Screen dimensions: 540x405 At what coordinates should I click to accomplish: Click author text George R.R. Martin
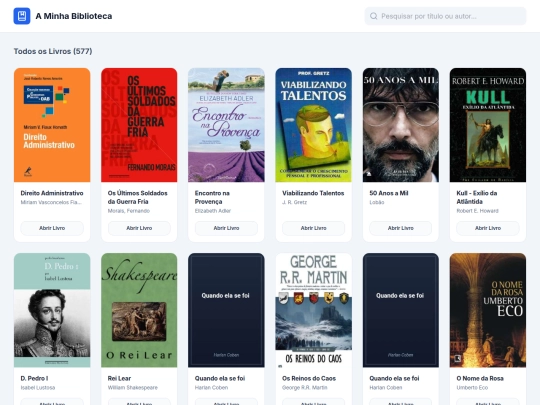(x=304, y=387)
